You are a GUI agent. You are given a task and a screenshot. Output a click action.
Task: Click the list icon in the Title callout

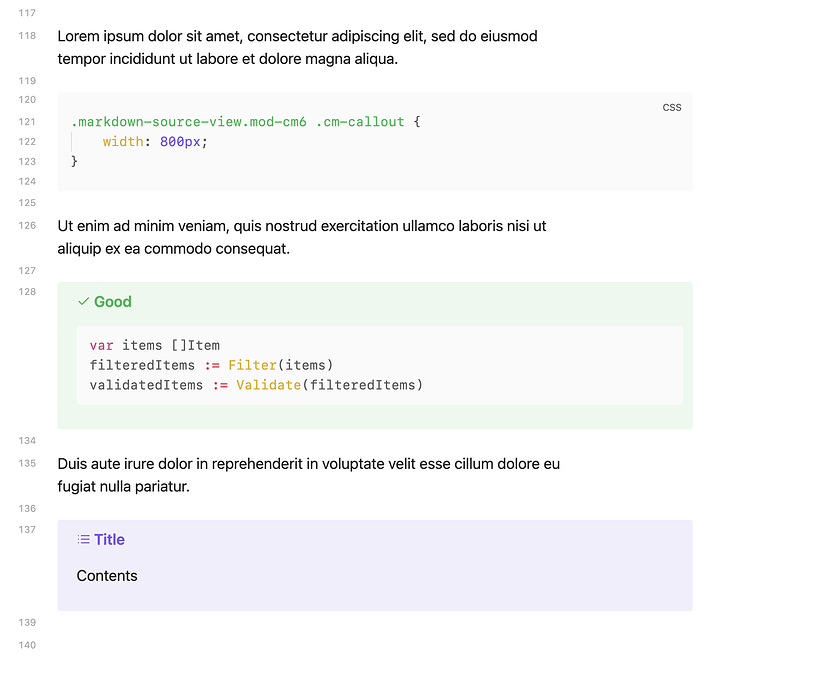click(x=84, y=539)
